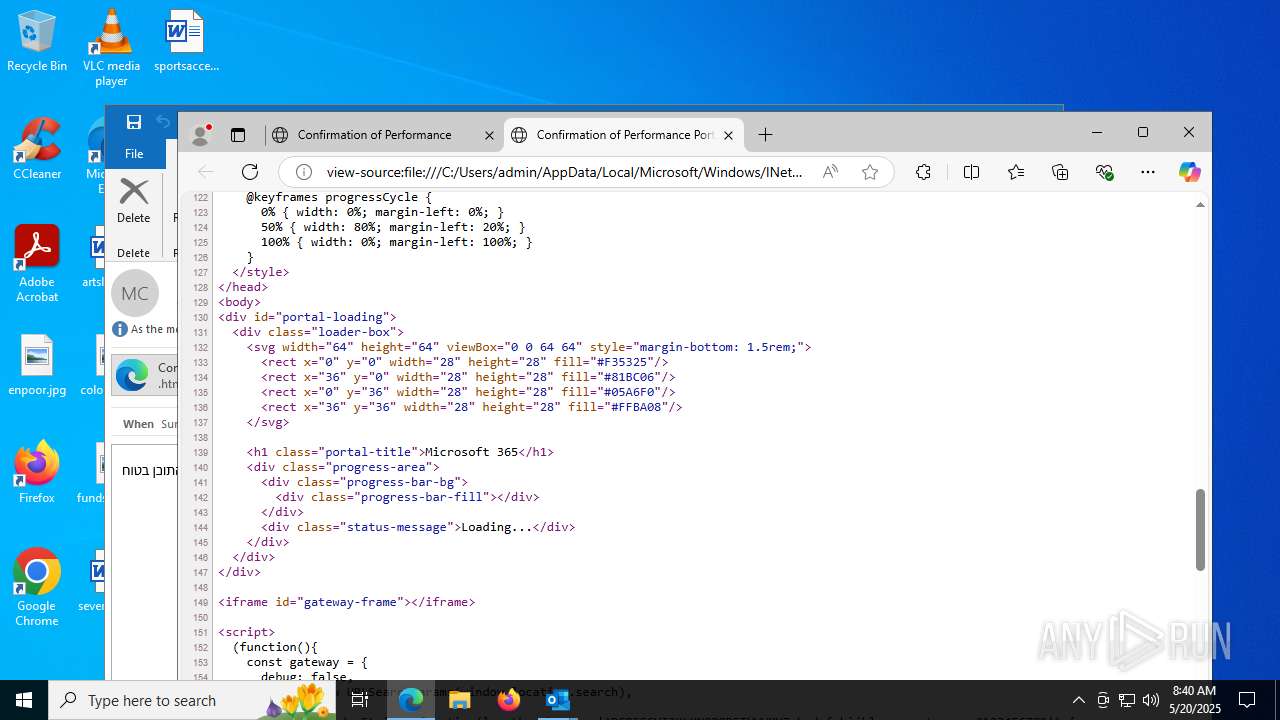The width and height of the screenshot is (1280, 720).
Task: Click source line with Microsoft 365 title
Action: tap(400, 452)
